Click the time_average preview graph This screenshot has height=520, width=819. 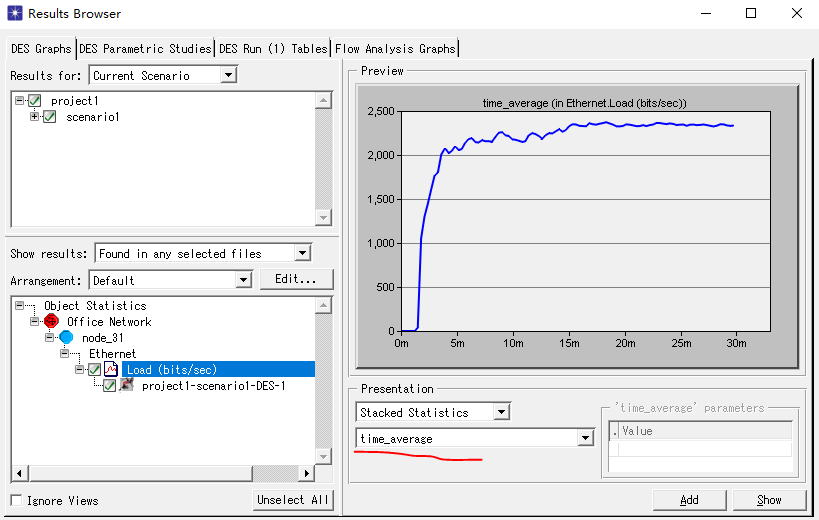577,226
